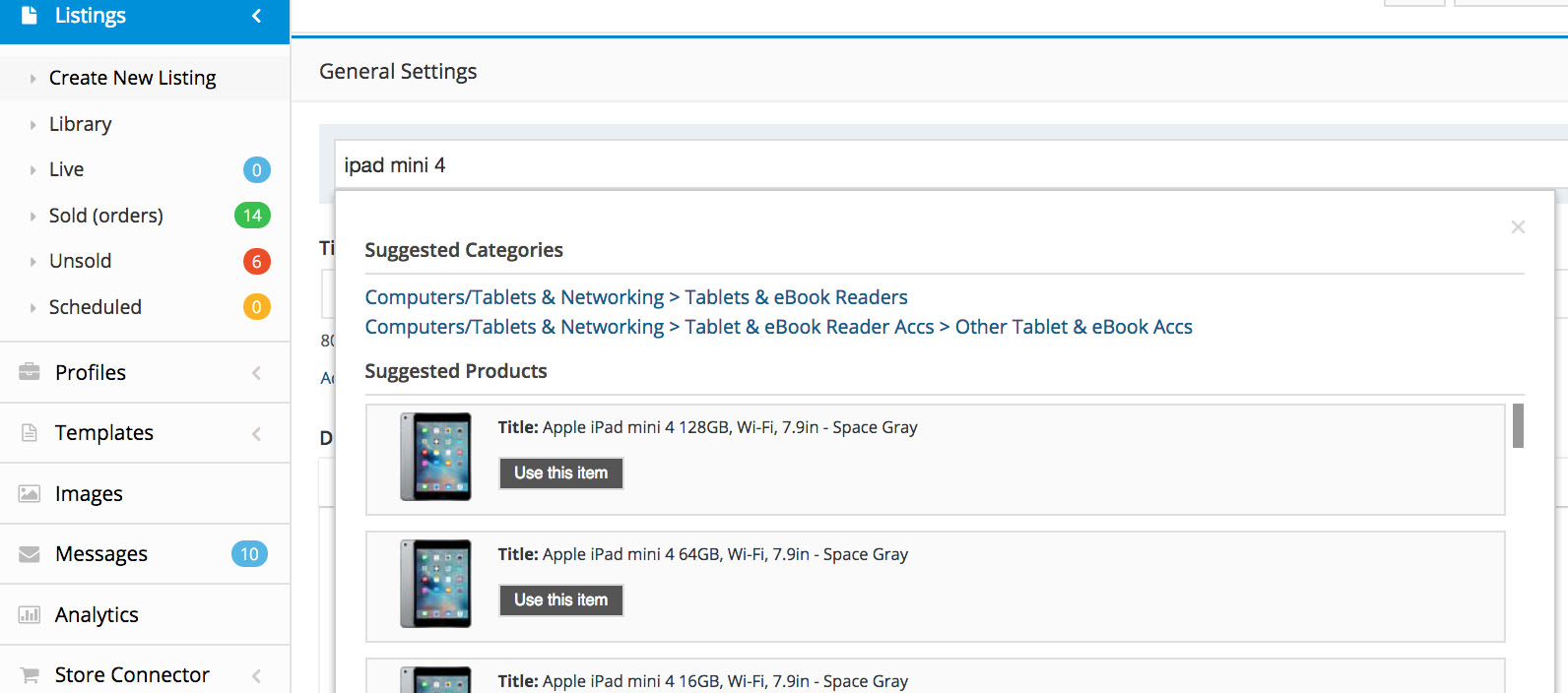This screenshot has height=693, width=1568.
Task: Open Sold (orders) list
Action: point(105,216)
